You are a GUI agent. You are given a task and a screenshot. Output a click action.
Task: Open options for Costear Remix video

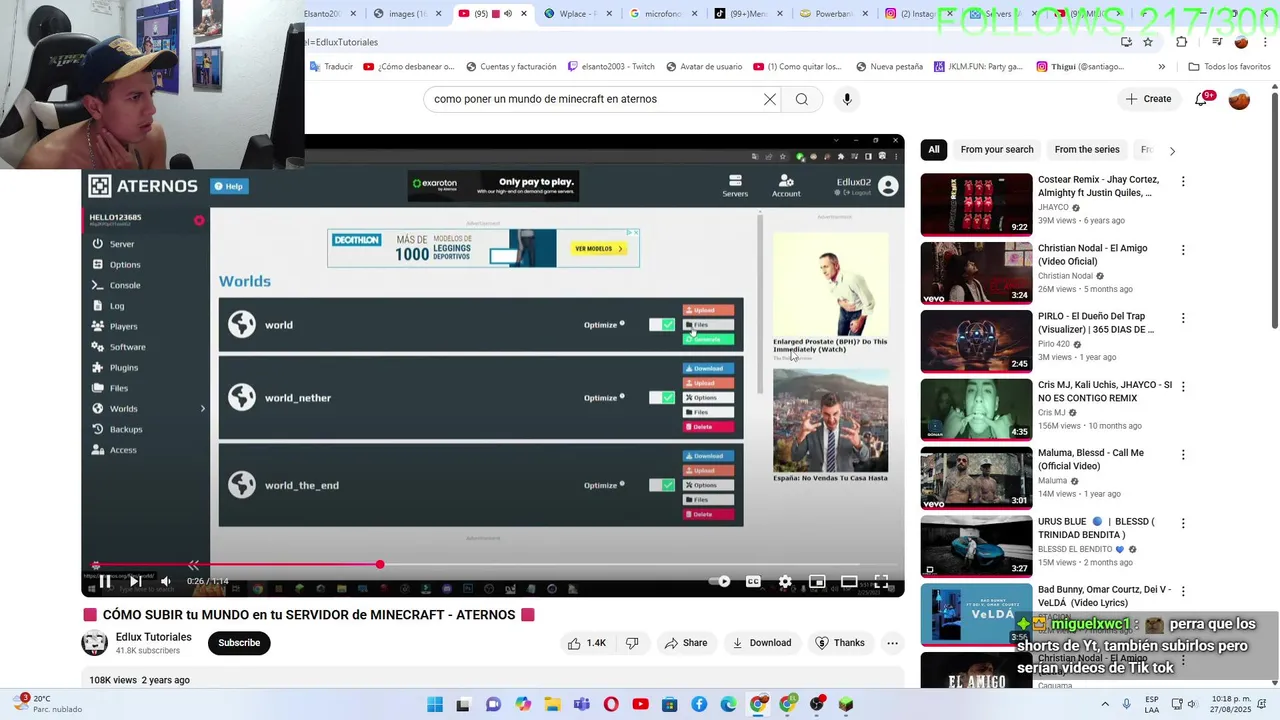(x=1183, y=181)
